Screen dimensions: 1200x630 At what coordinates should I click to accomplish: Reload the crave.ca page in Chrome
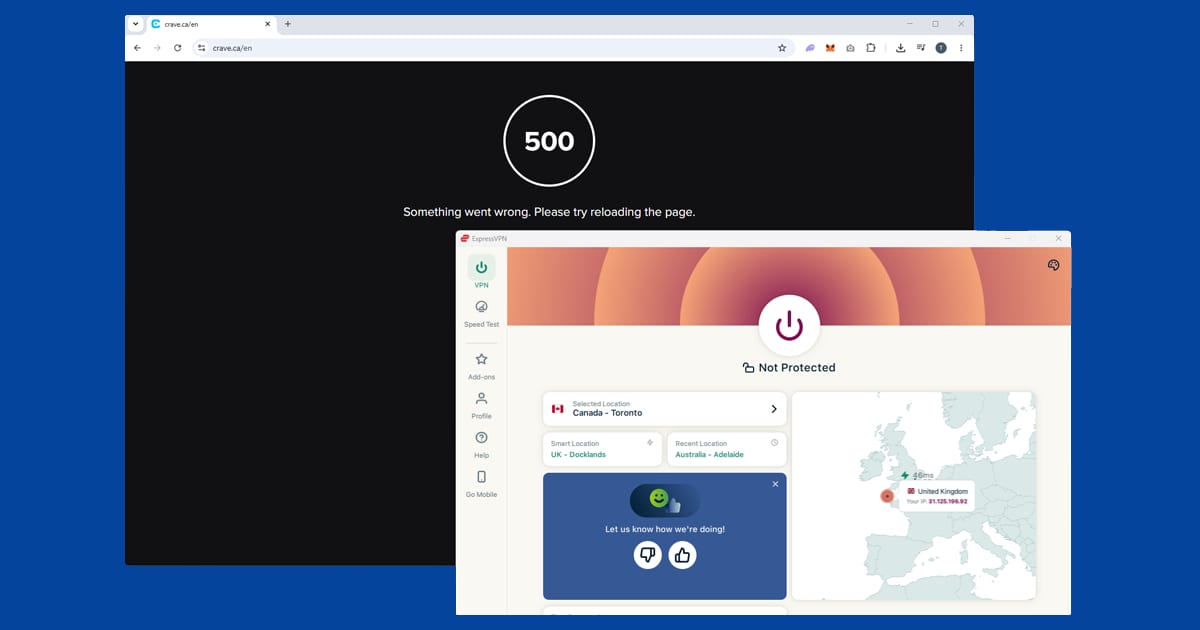178,48
